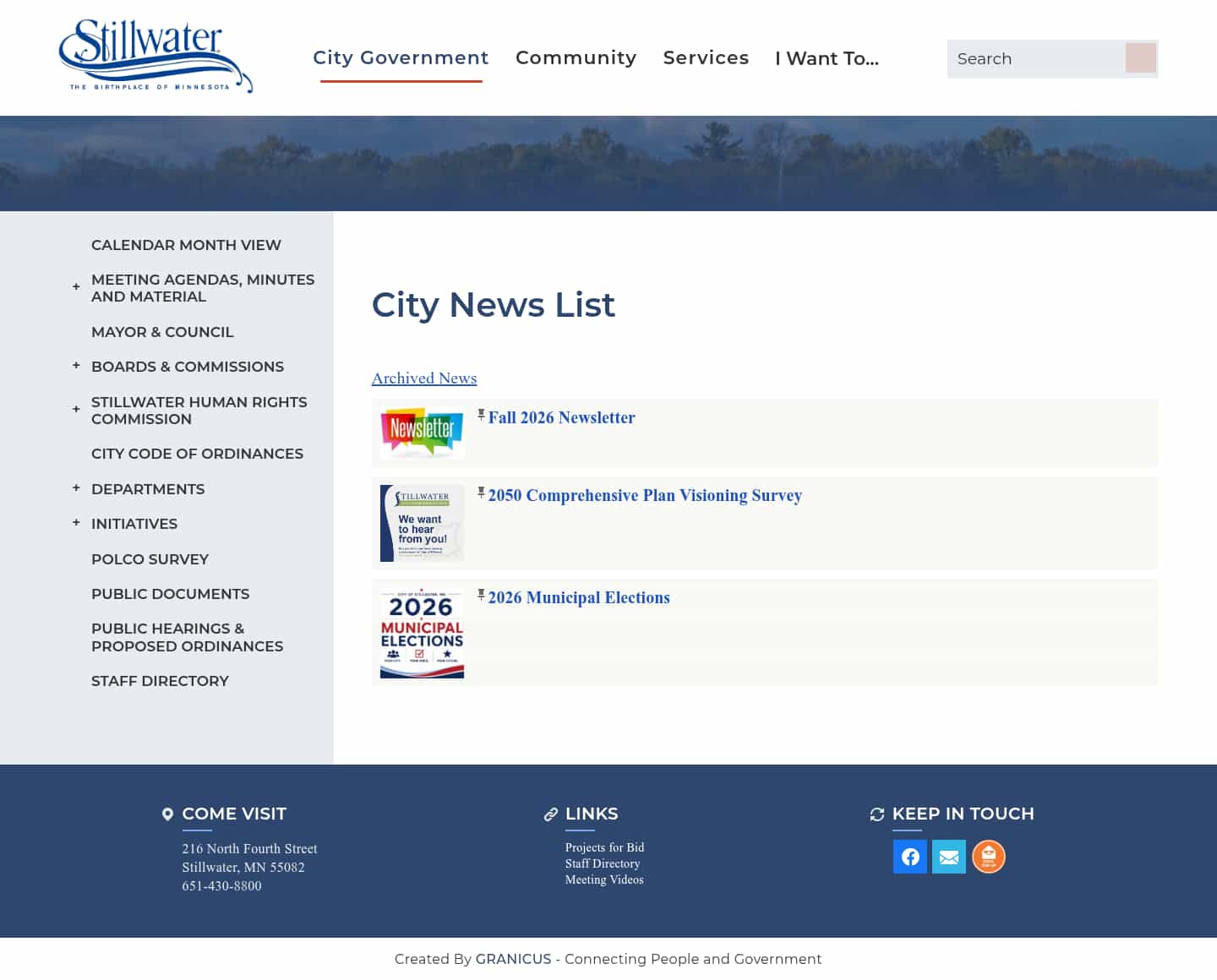Click the City News List heading
Viewport: 1217px width, 980px height.
494,304
